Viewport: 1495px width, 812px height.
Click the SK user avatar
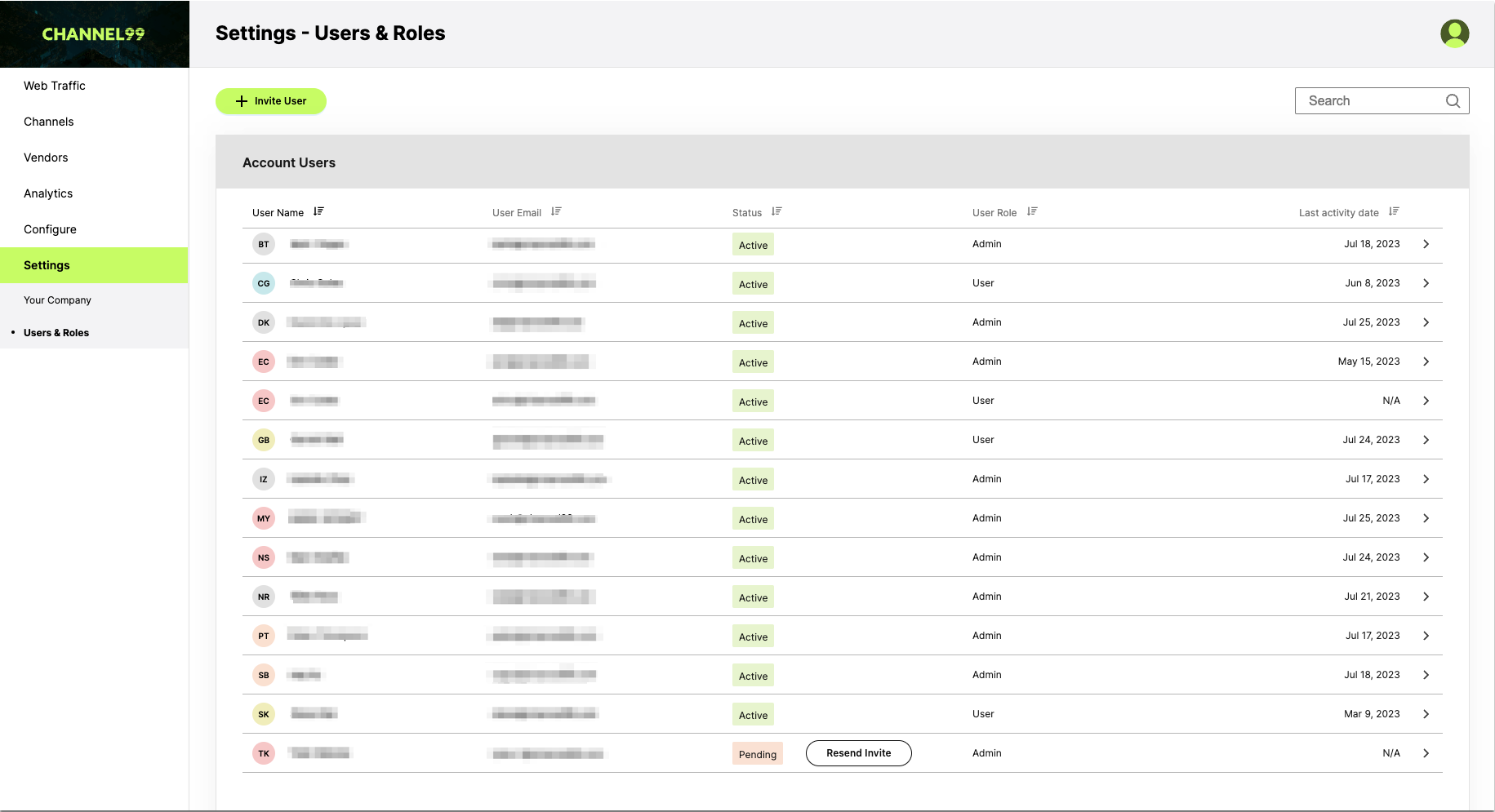[x=264, y=714]
